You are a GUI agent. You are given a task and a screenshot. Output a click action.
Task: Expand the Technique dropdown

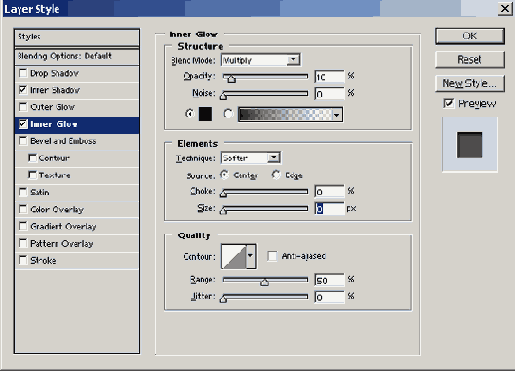click(x=251, y=158)
